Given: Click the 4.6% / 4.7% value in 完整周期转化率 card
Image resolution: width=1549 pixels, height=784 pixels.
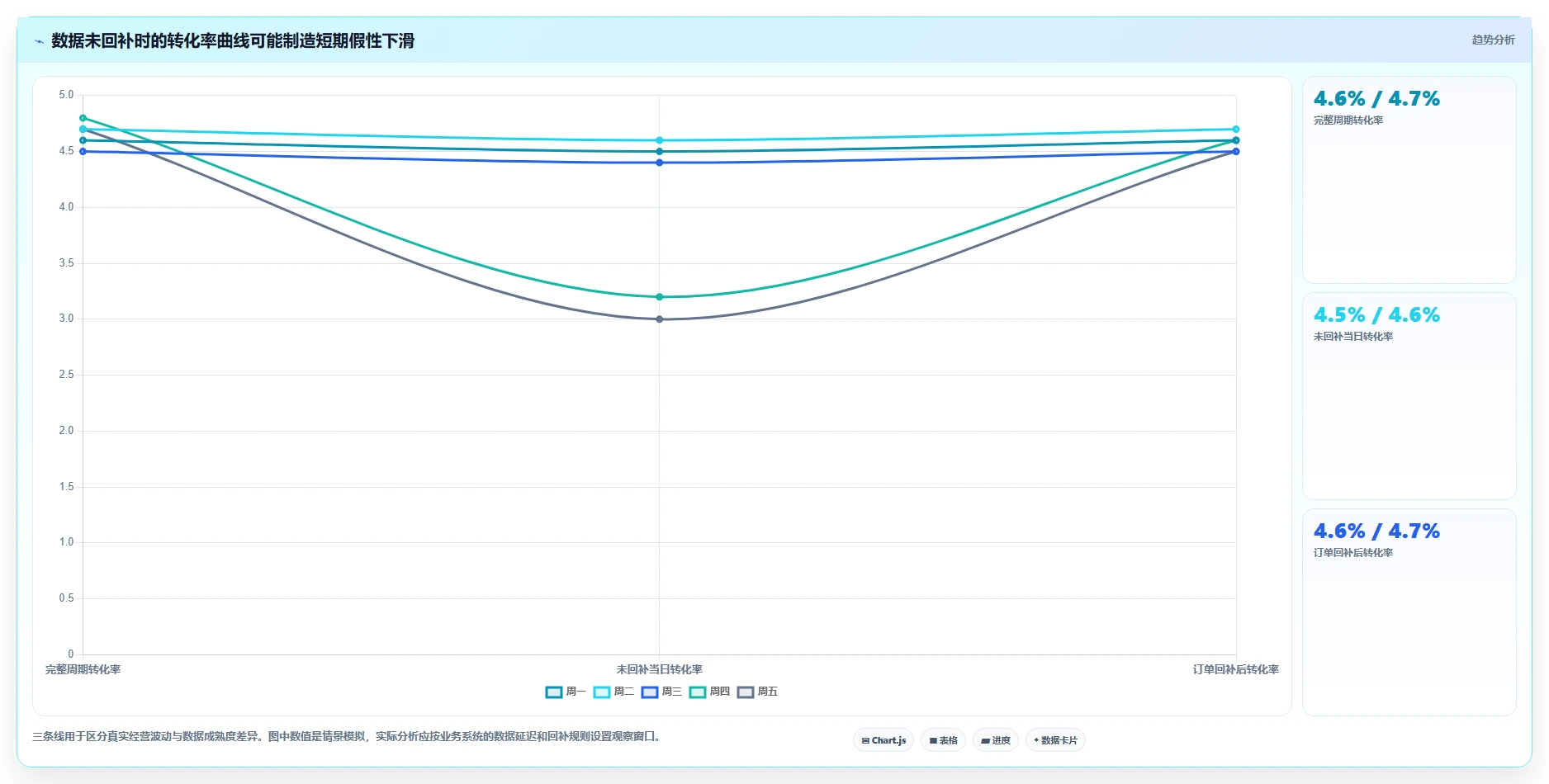Looking at the screenshot, I should pyautogui.click(x=1376, y=99).
